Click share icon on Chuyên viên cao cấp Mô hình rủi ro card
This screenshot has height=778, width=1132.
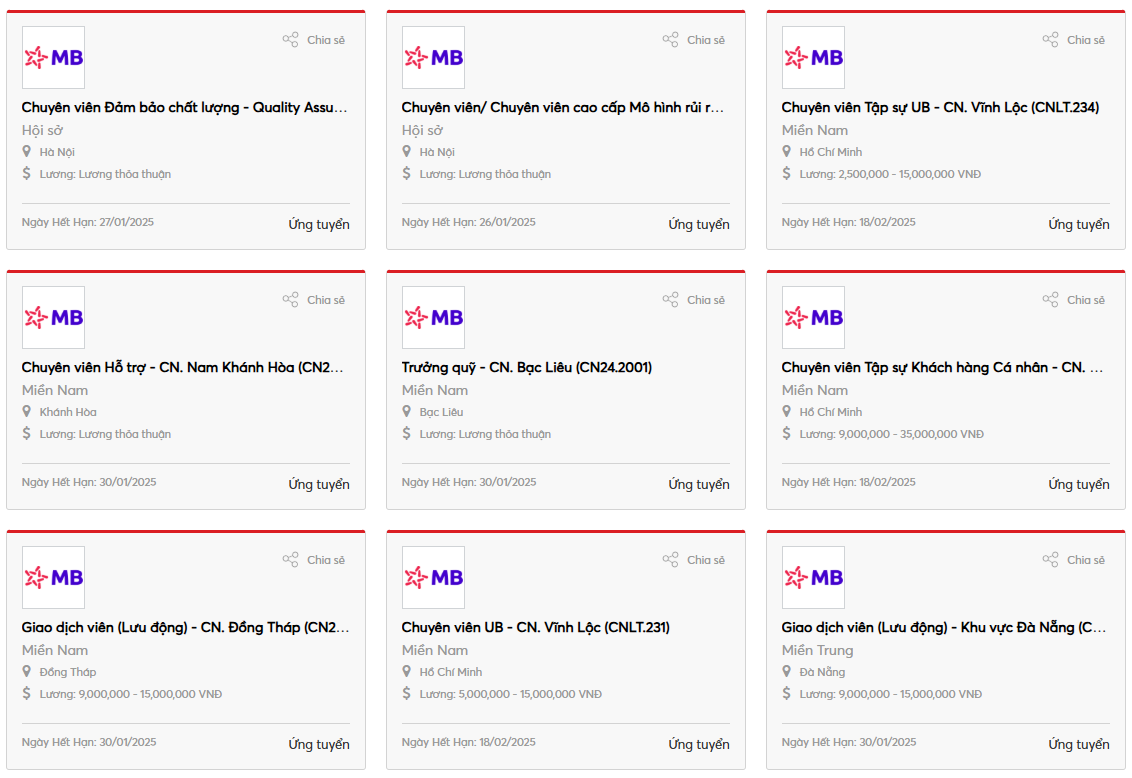[x=671, y=40]
